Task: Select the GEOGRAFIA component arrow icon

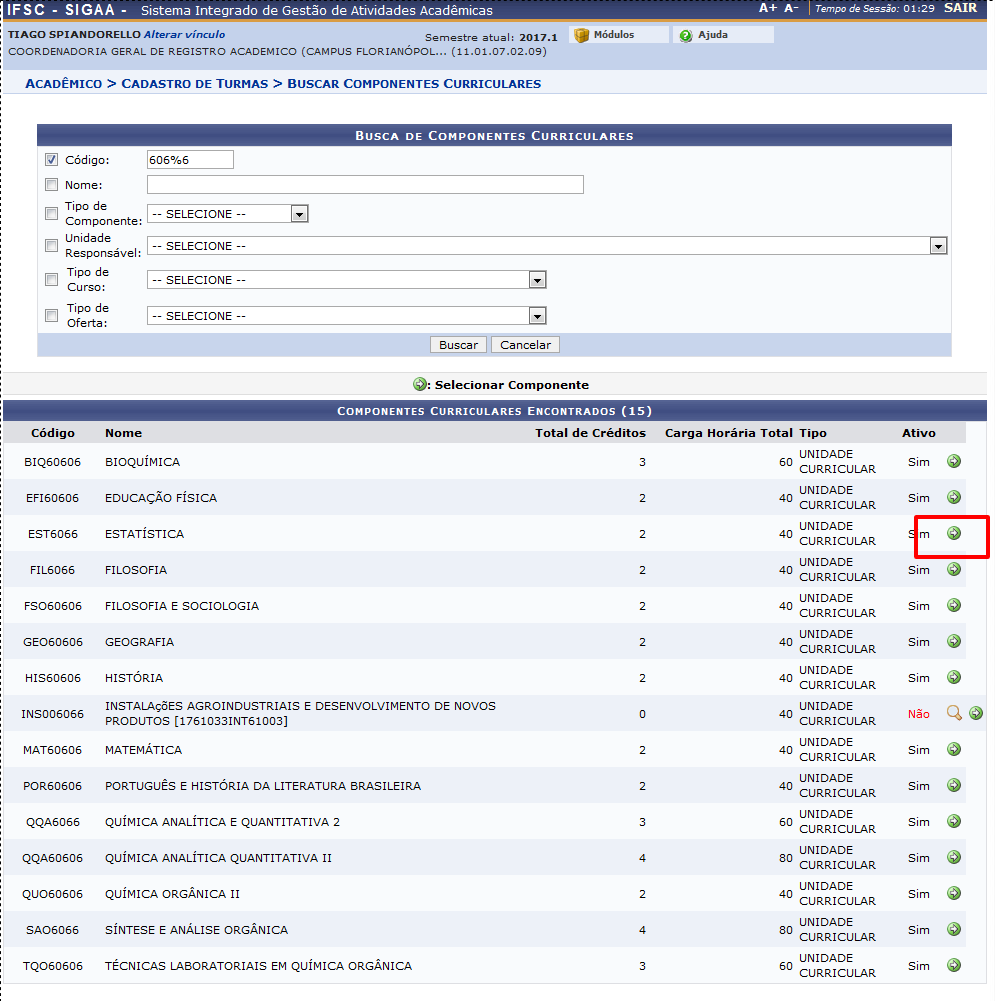Action: point(954,641)
